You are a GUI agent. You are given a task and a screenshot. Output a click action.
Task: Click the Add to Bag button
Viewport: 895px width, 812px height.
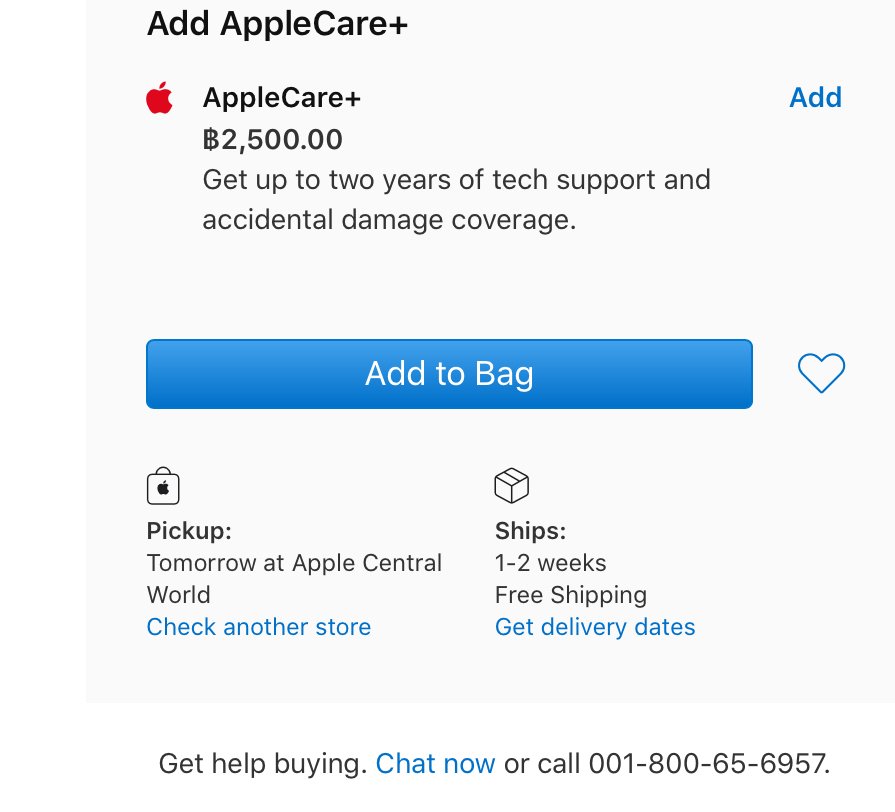449,374
